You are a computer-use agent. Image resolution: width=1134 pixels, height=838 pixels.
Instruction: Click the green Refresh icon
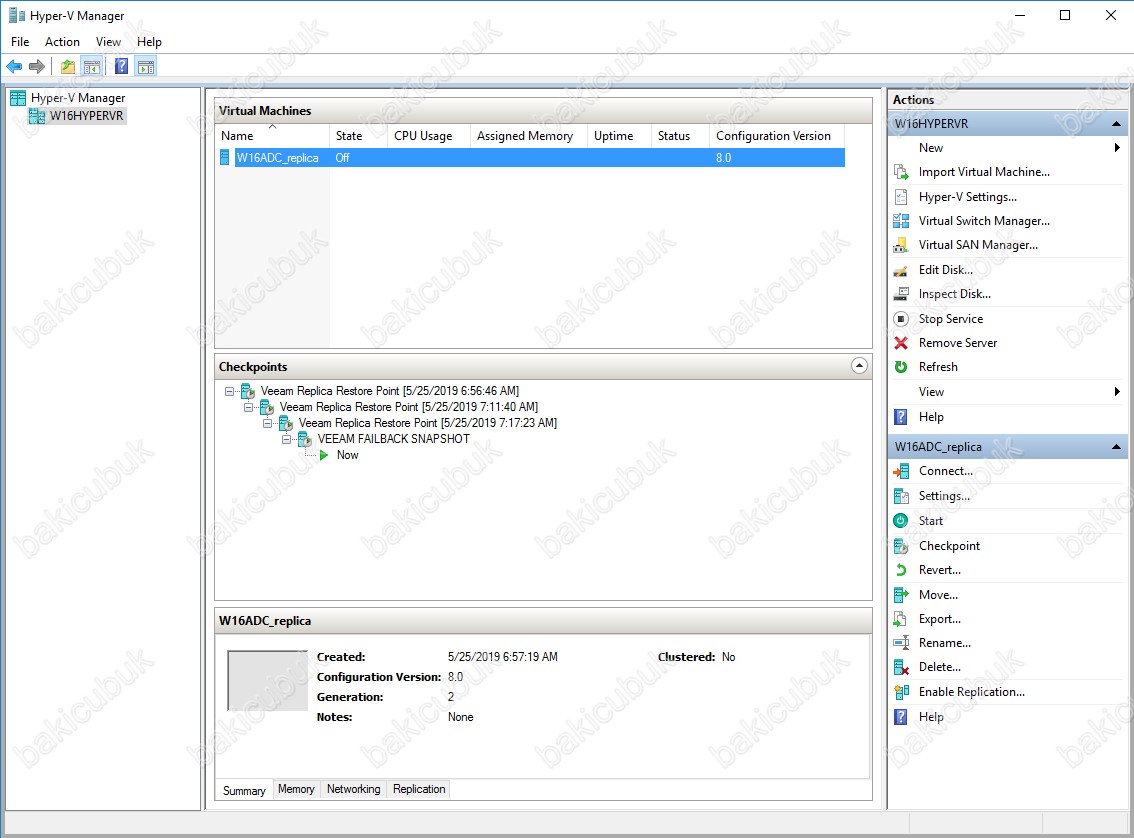[x=901, y=367]
